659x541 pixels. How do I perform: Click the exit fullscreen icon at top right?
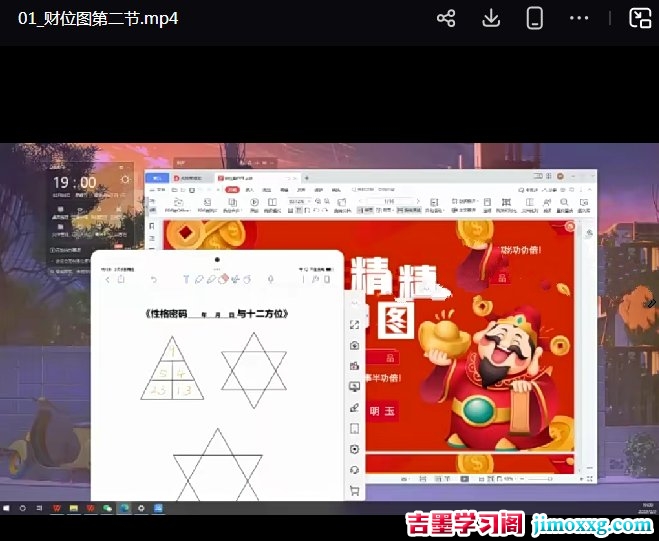(x=639, y=18)
